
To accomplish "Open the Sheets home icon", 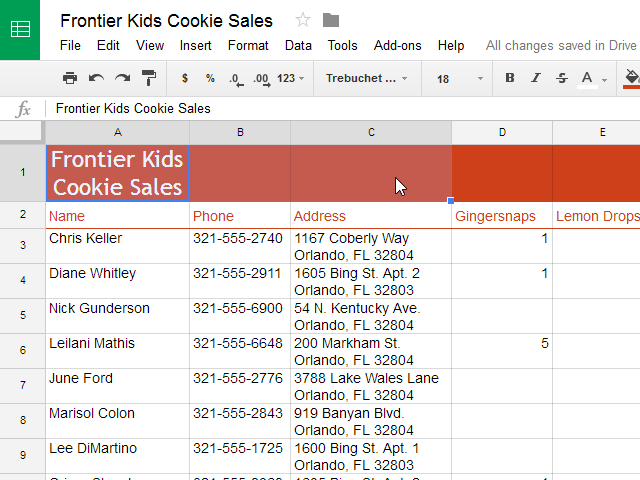I will 20,30.
